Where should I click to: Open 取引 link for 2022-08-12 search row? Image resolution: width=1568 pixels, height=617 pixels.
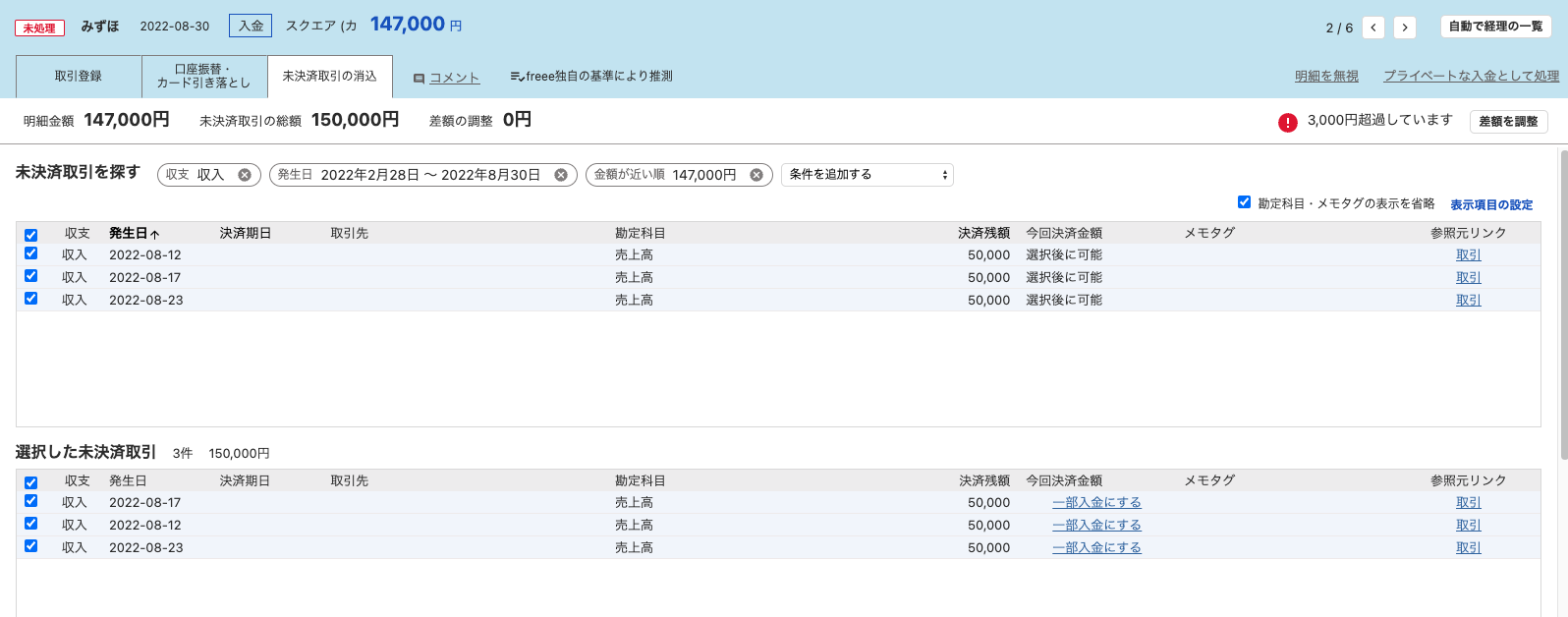pos(1469,255)
